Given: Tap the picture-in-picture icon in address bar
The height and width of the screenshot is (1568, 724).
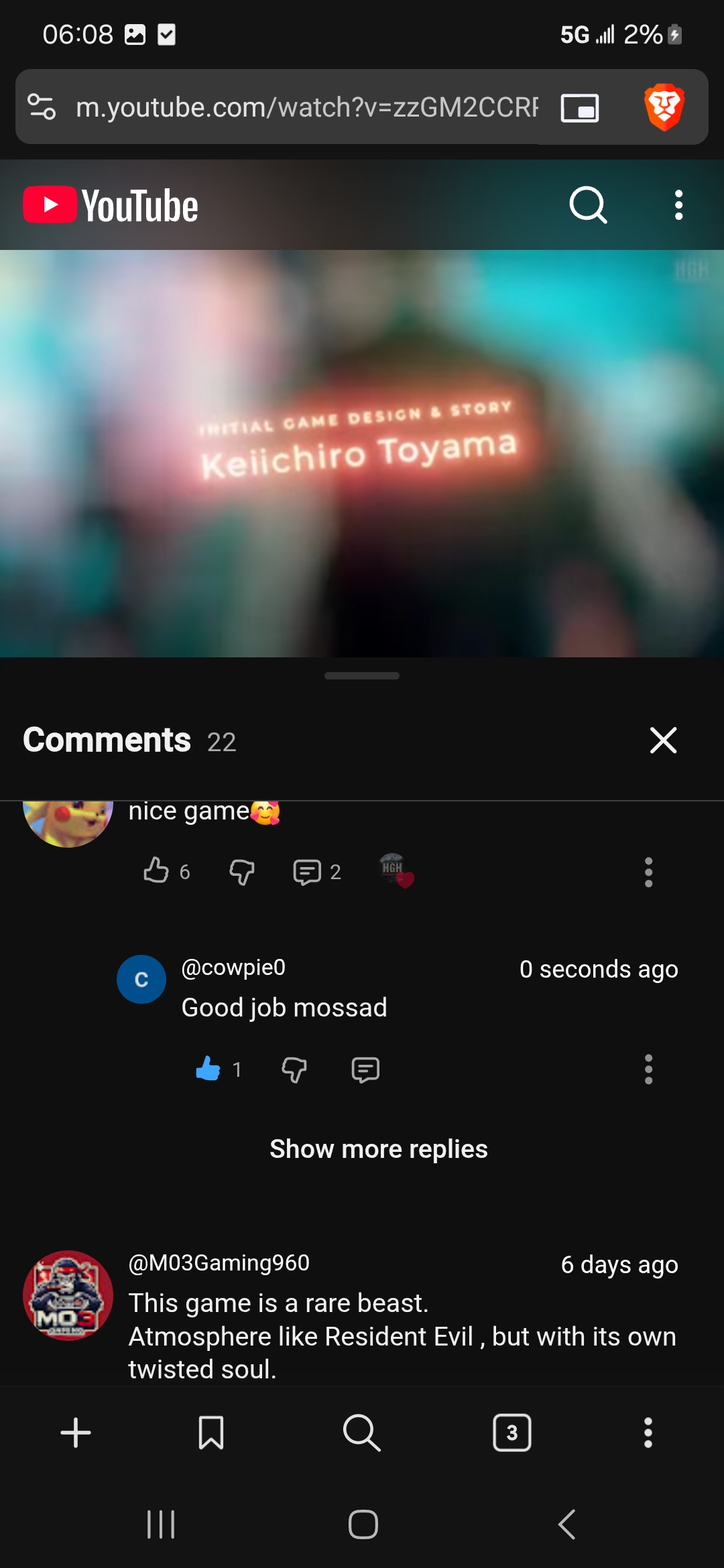Looking at the screenshot, I should coord(580,107).
